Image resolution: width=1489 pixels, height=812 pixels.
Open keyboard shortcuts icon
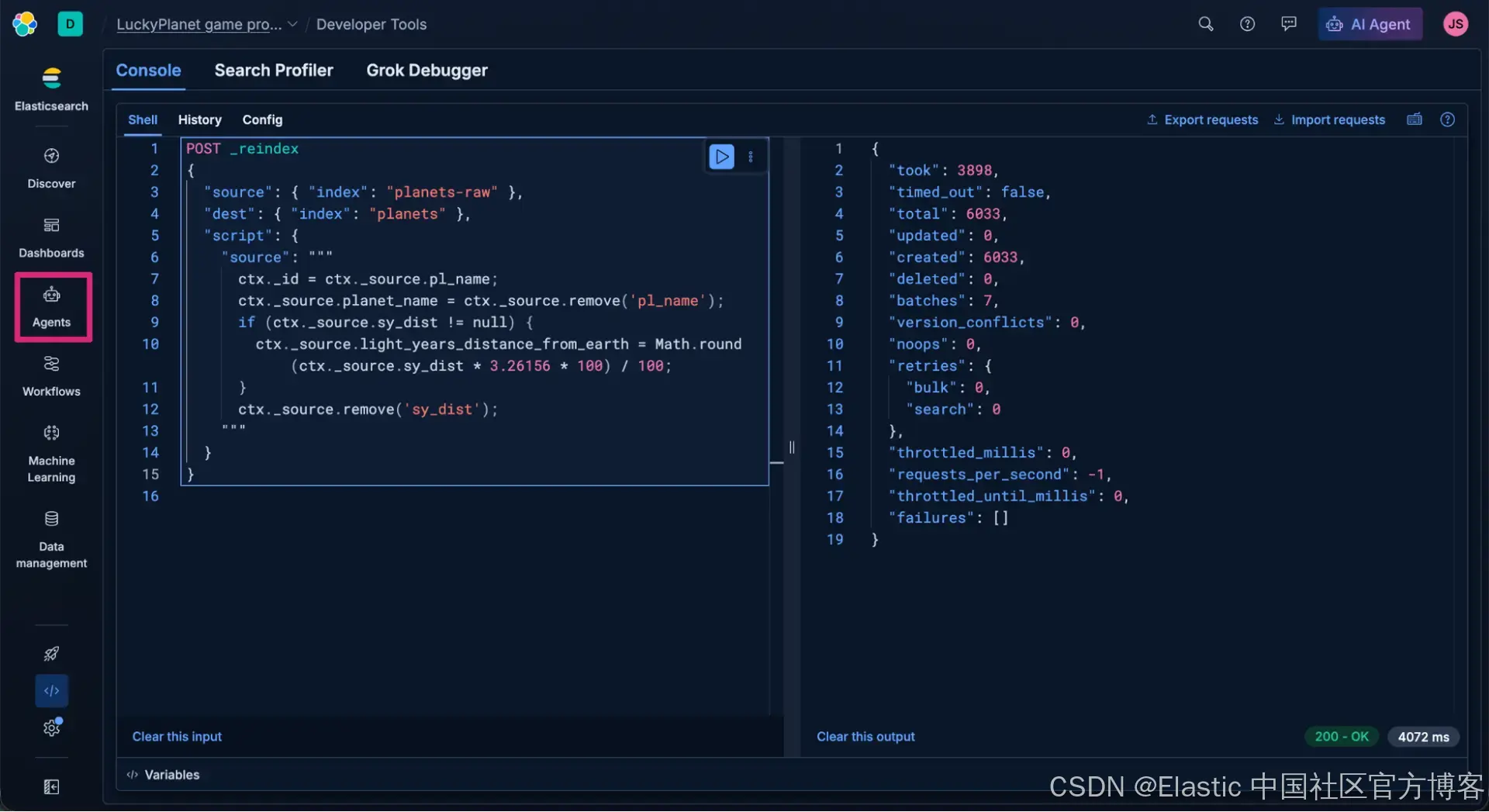(1415, 119)
